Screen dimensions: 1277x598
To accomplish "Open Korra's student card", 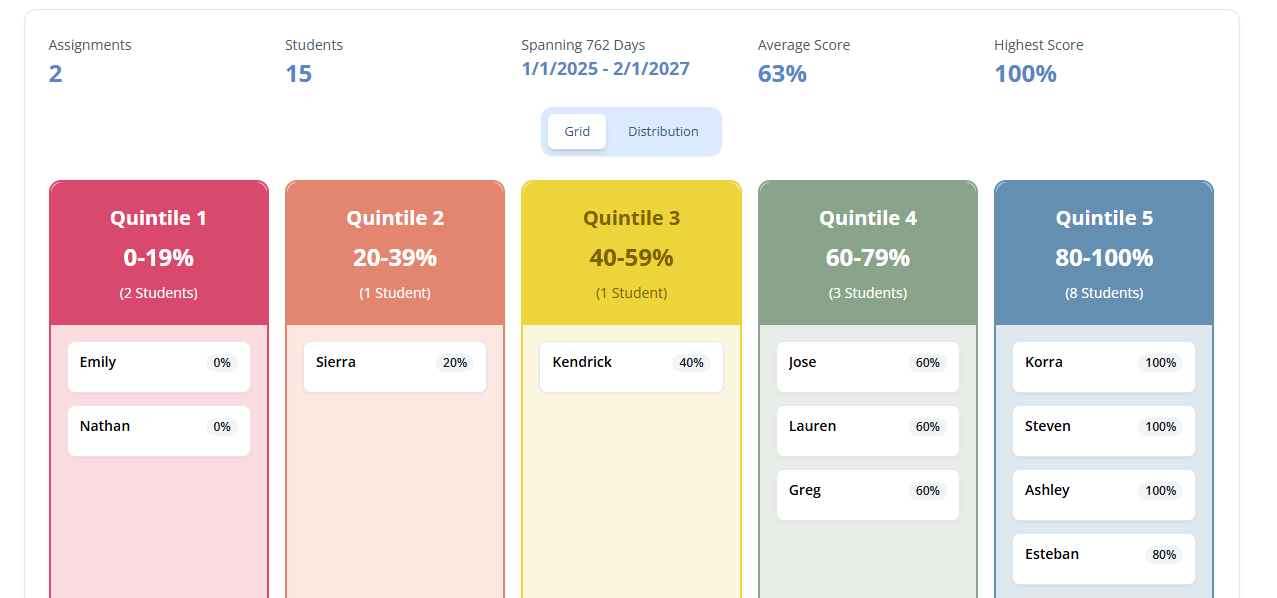I will coord(1104,367).
